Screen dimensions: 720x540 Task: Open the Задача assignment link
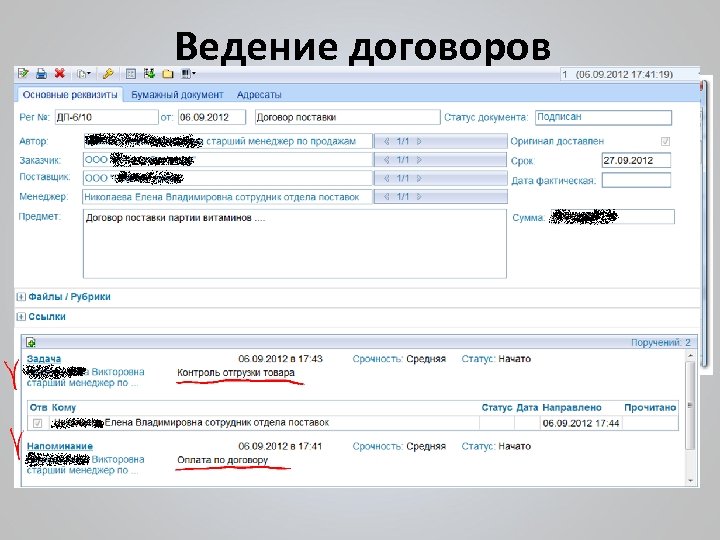coord(44,359)
